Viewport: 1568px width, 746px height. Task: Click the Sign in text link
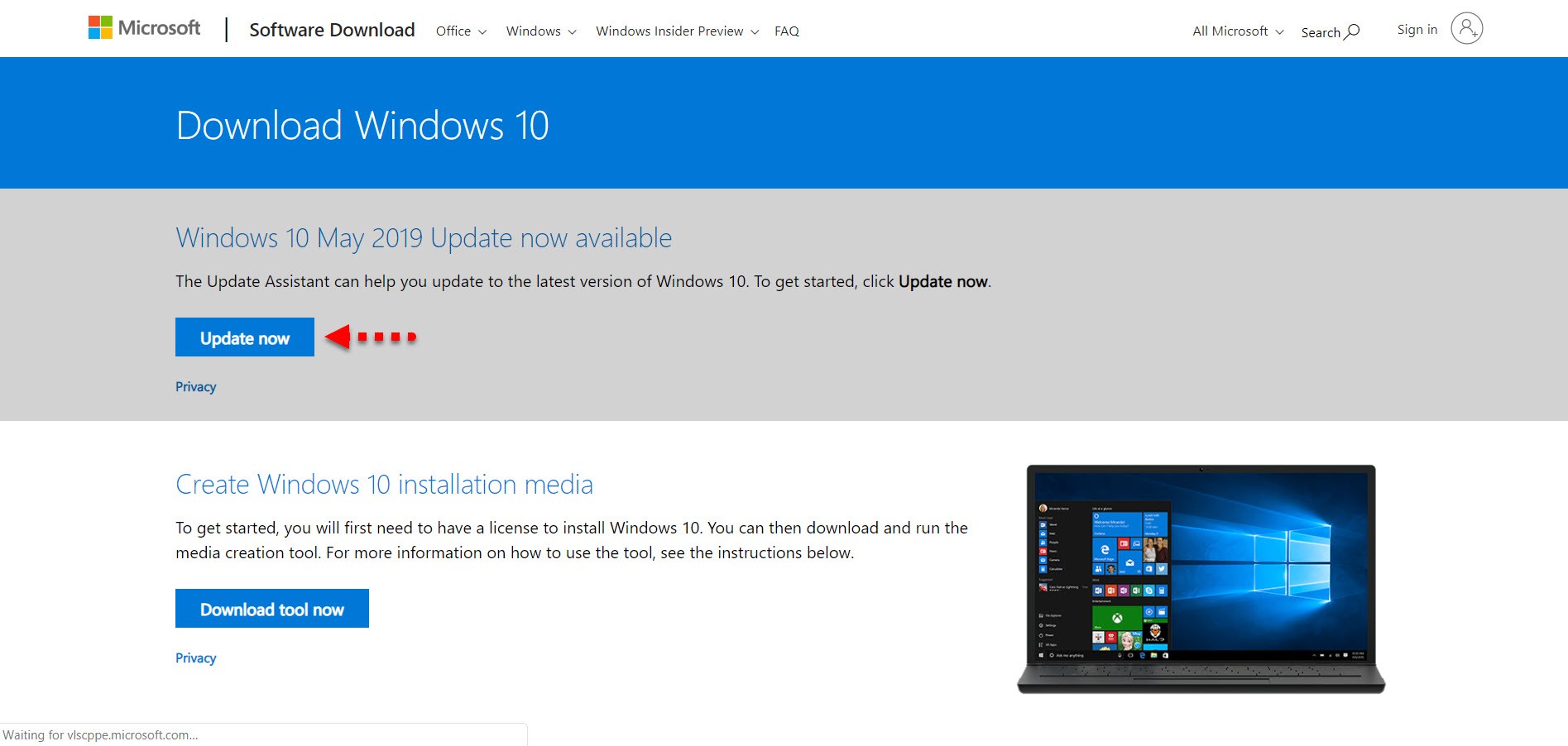click(x=1417, y=30)
